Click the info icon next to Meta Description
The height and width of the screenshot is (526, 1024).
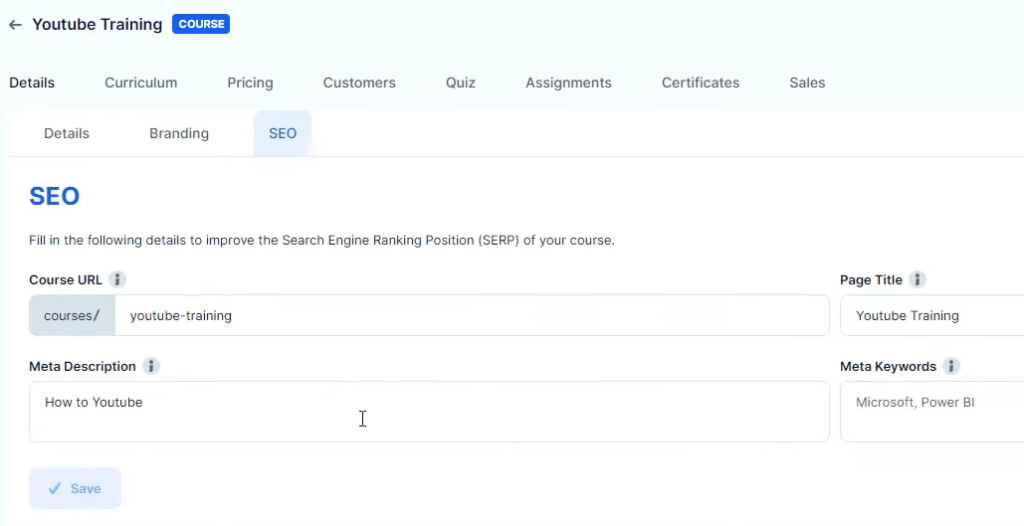151,367
